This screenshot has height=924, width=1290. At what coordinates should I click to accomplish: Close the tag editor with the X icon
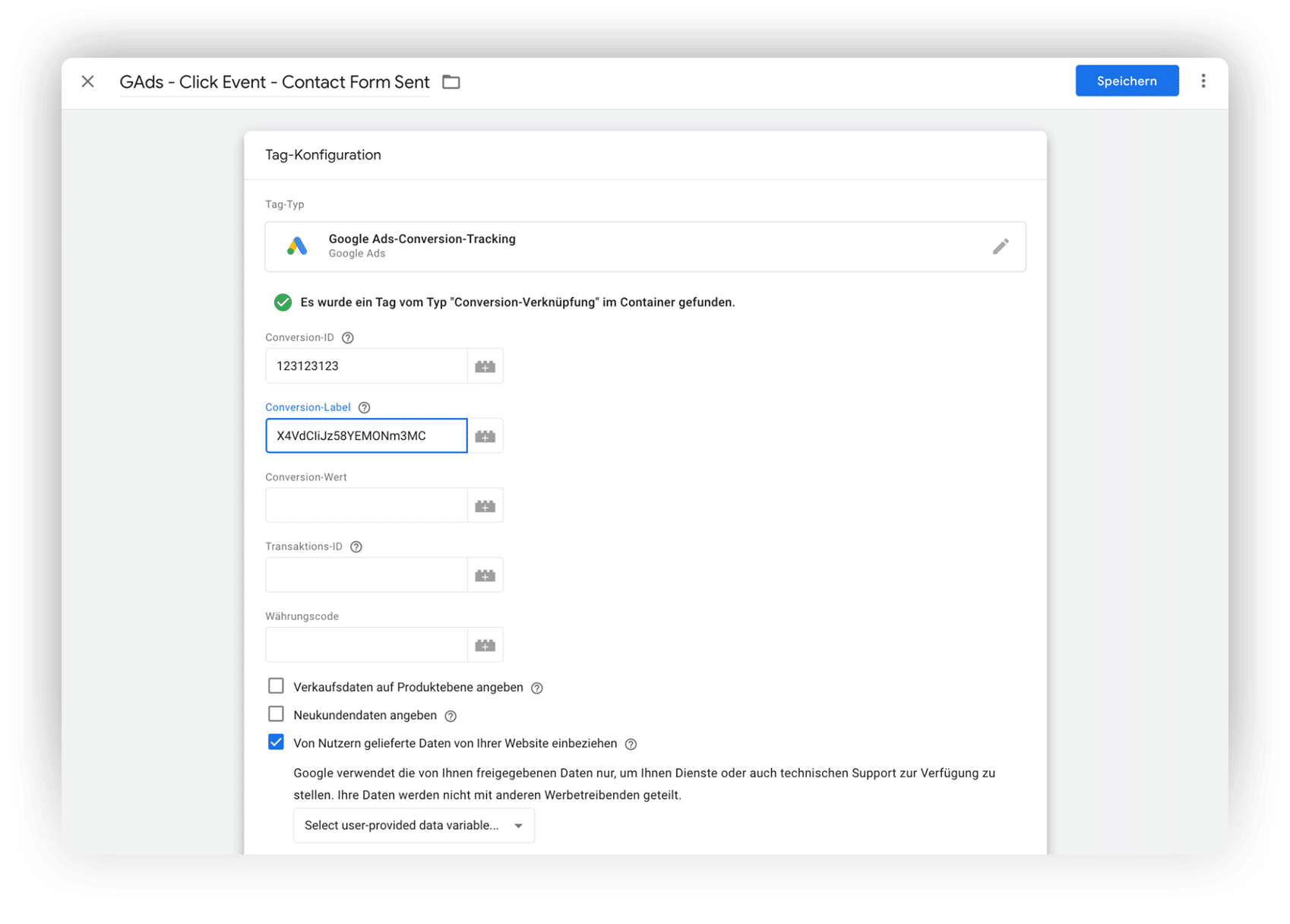tap(88, 81)
